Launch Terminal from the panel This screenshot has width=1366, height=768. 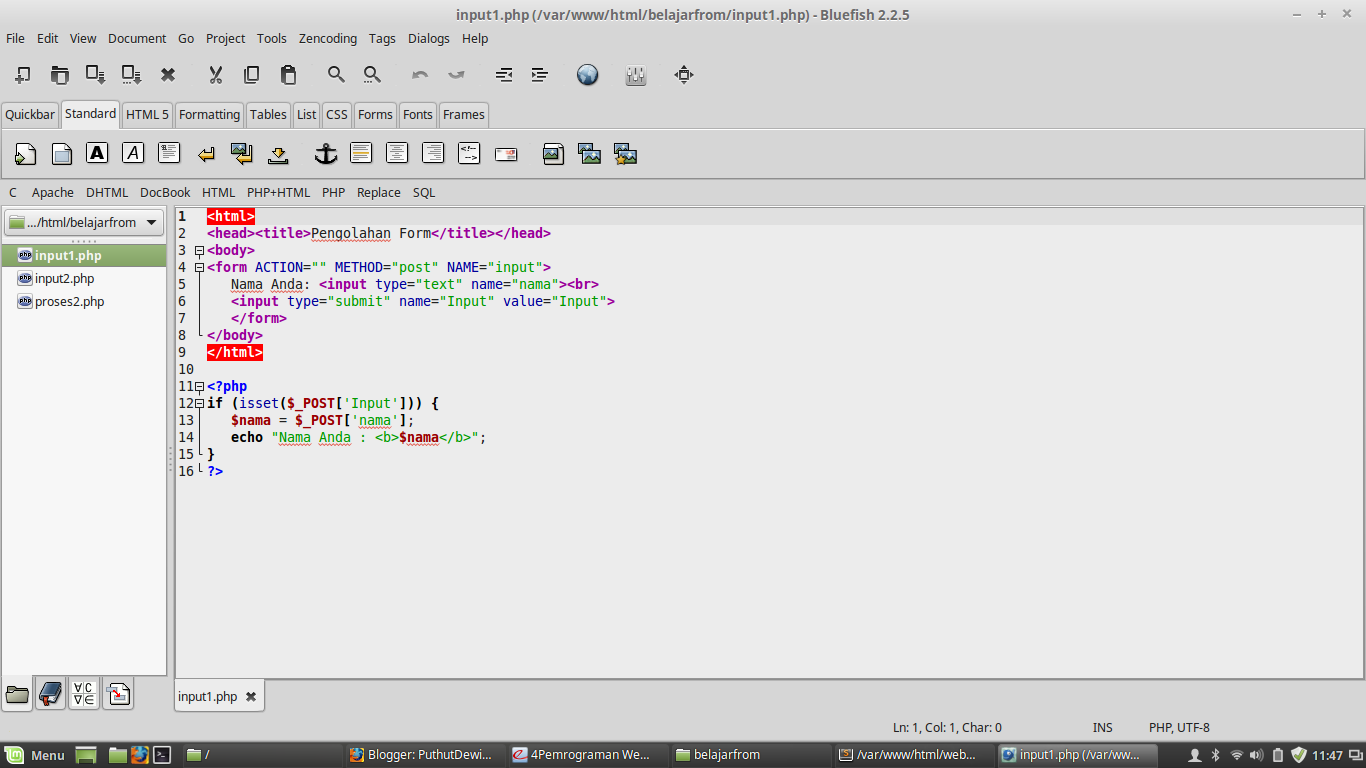(162, 755)
